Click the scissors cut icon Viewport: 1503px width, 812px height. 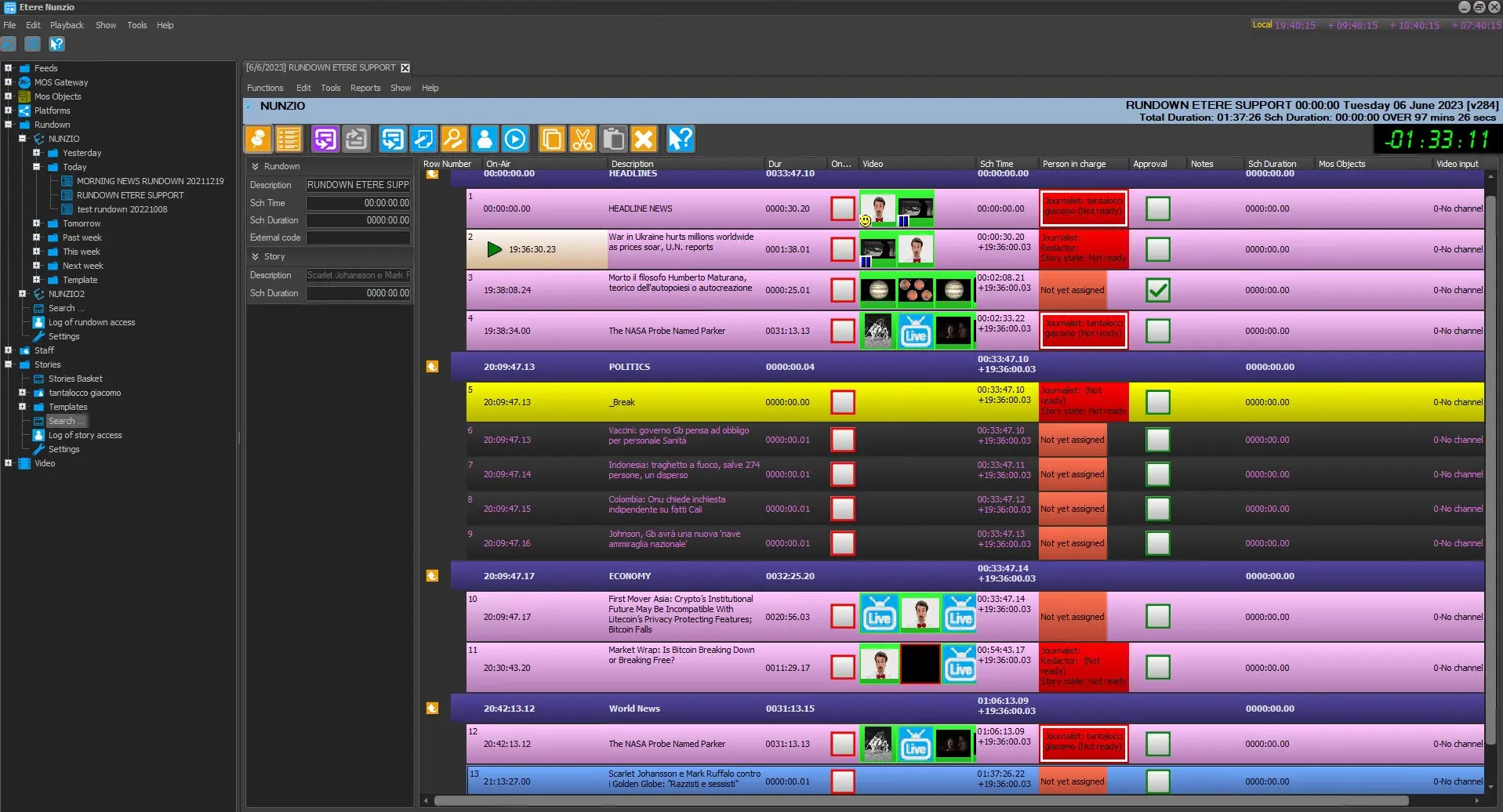point(582,140)
